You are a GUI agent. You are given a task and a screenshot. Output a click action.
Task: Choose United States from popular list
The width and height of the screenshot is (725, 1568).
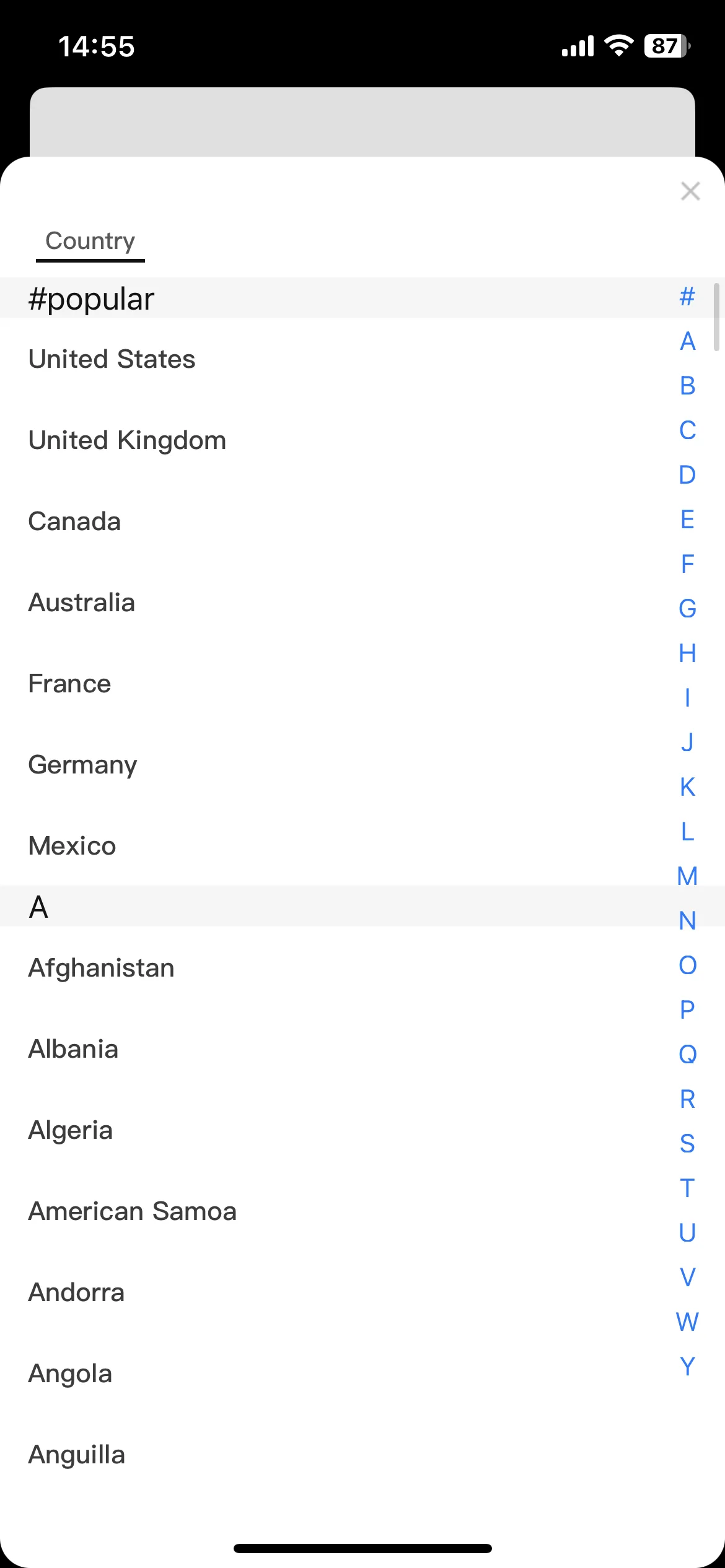[x=362, y=359]
